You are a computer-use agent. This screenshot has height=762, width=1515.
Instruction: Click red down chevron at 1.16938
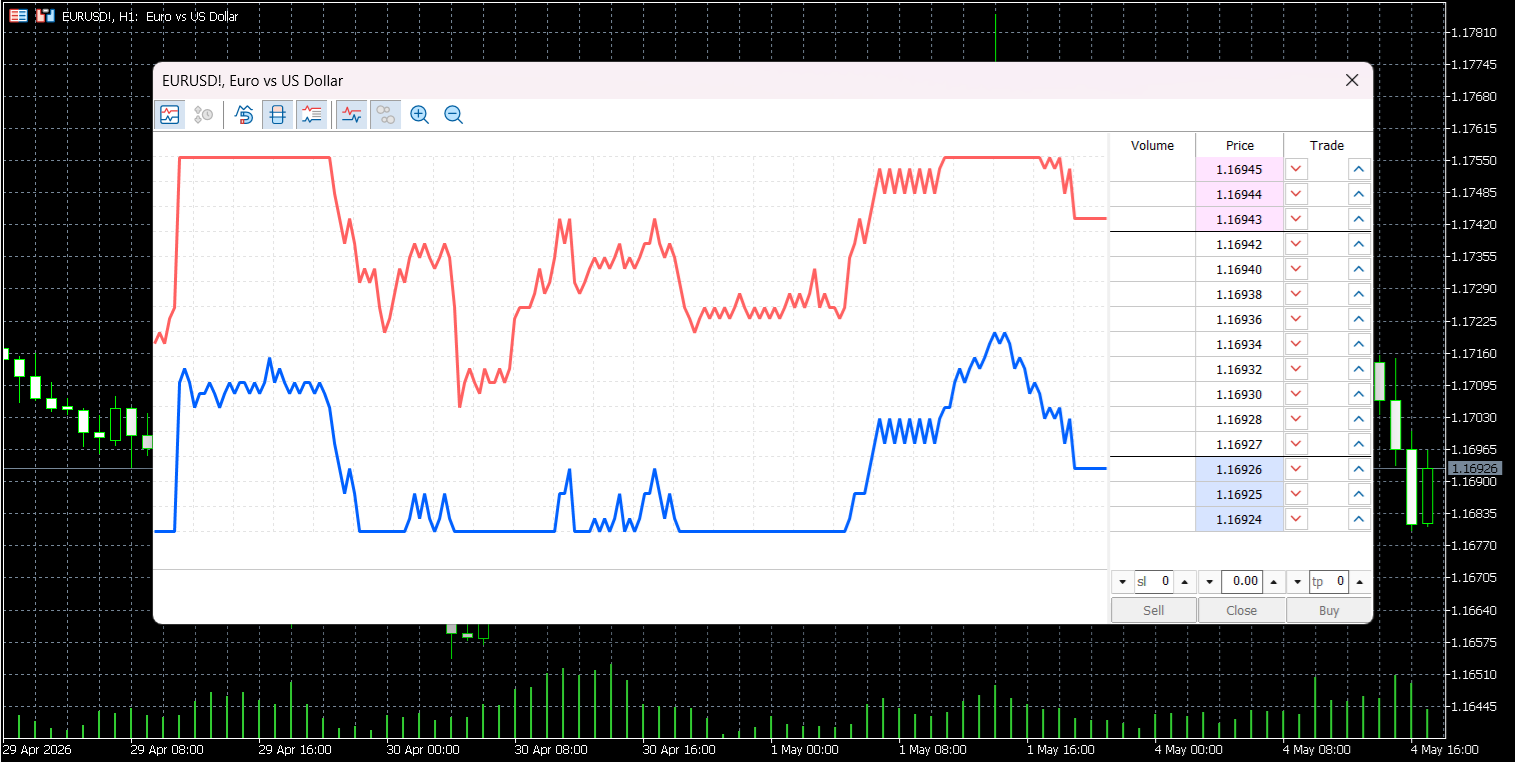tap(1296, 294)
